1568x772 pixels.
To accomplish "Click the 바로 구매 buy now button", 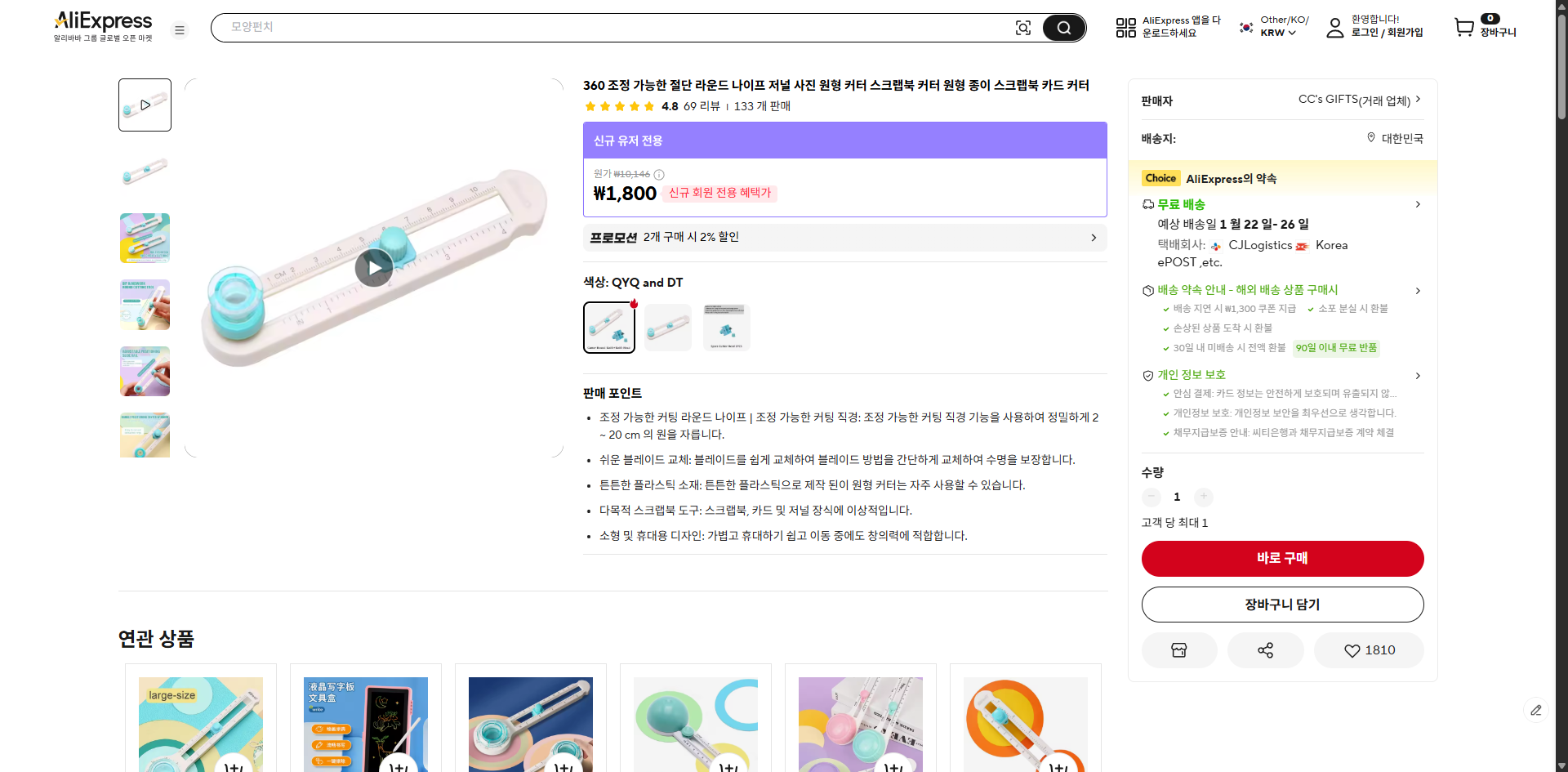I will coord(1281,558).
